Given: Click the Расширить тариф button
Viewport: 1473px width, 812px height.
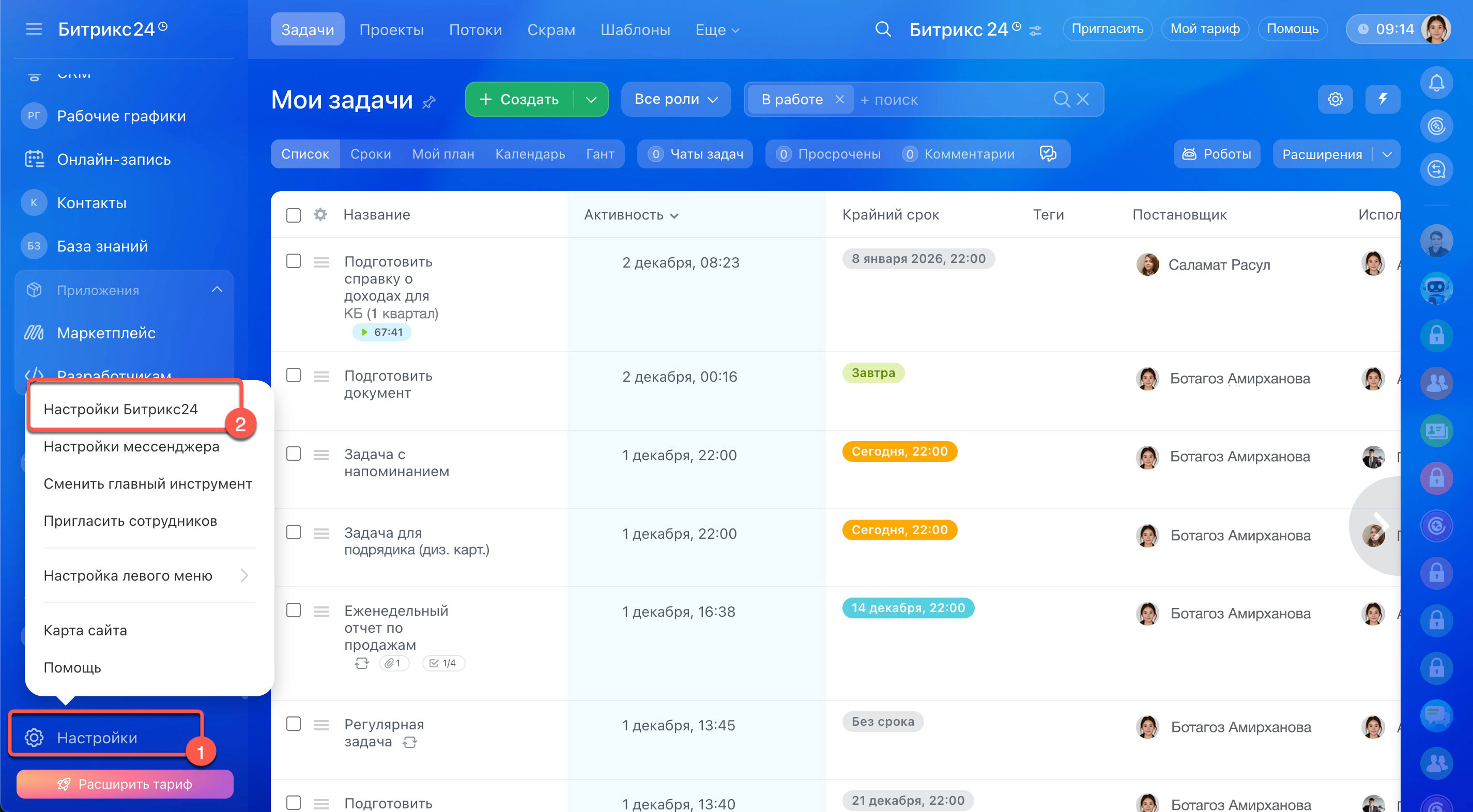Looking at the screenshot, I should click(x=125, y=784).
